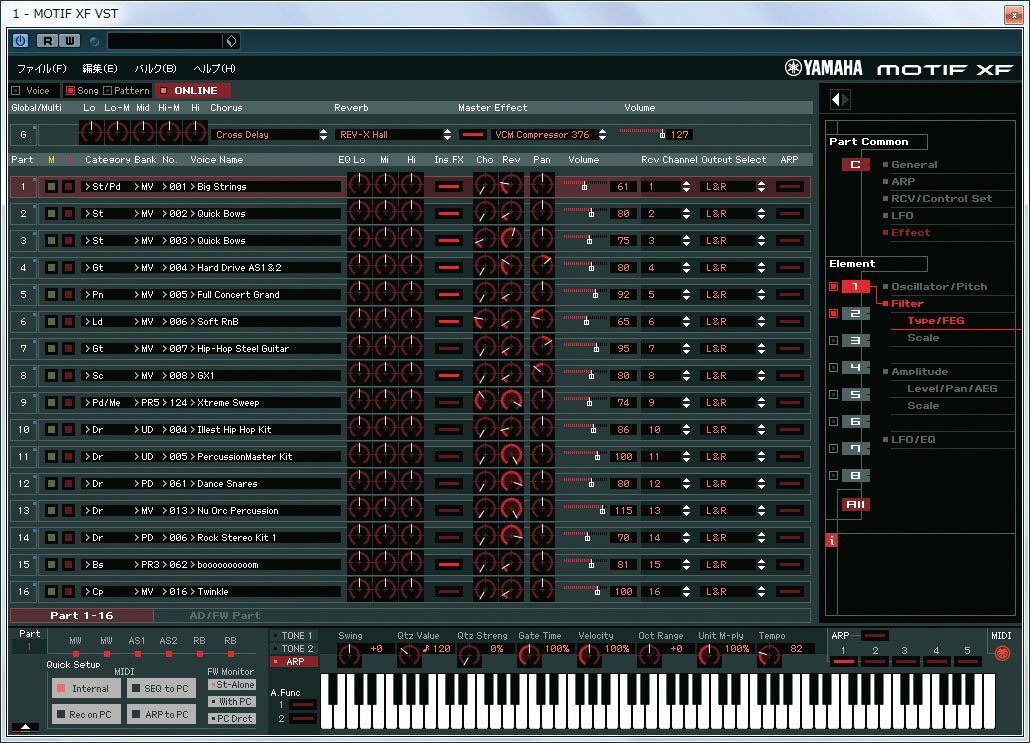Image resolution: width=1030 pixels, height=743 pixels.
Task: Select Amplitude in the Element tree
Action: point(920,372)
